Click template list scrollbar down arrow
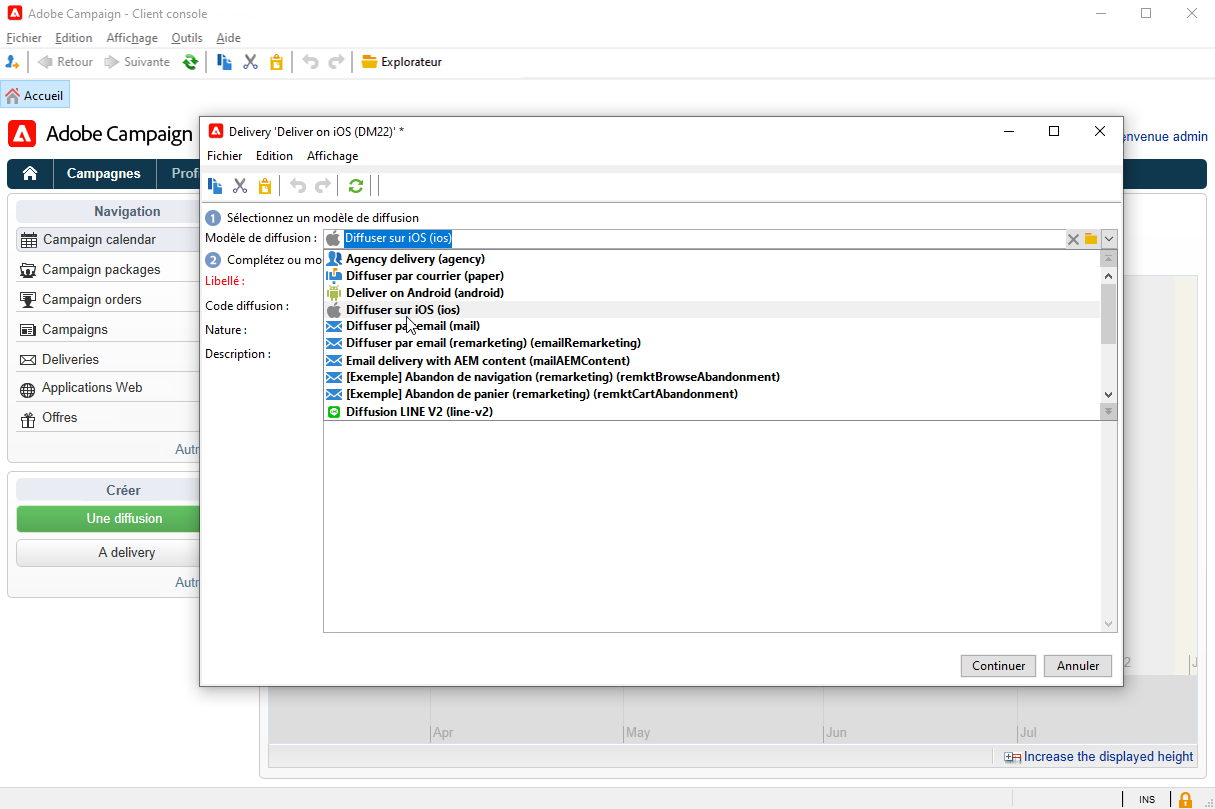This screenshot has height=809, width=1215. coord(1108,395)
